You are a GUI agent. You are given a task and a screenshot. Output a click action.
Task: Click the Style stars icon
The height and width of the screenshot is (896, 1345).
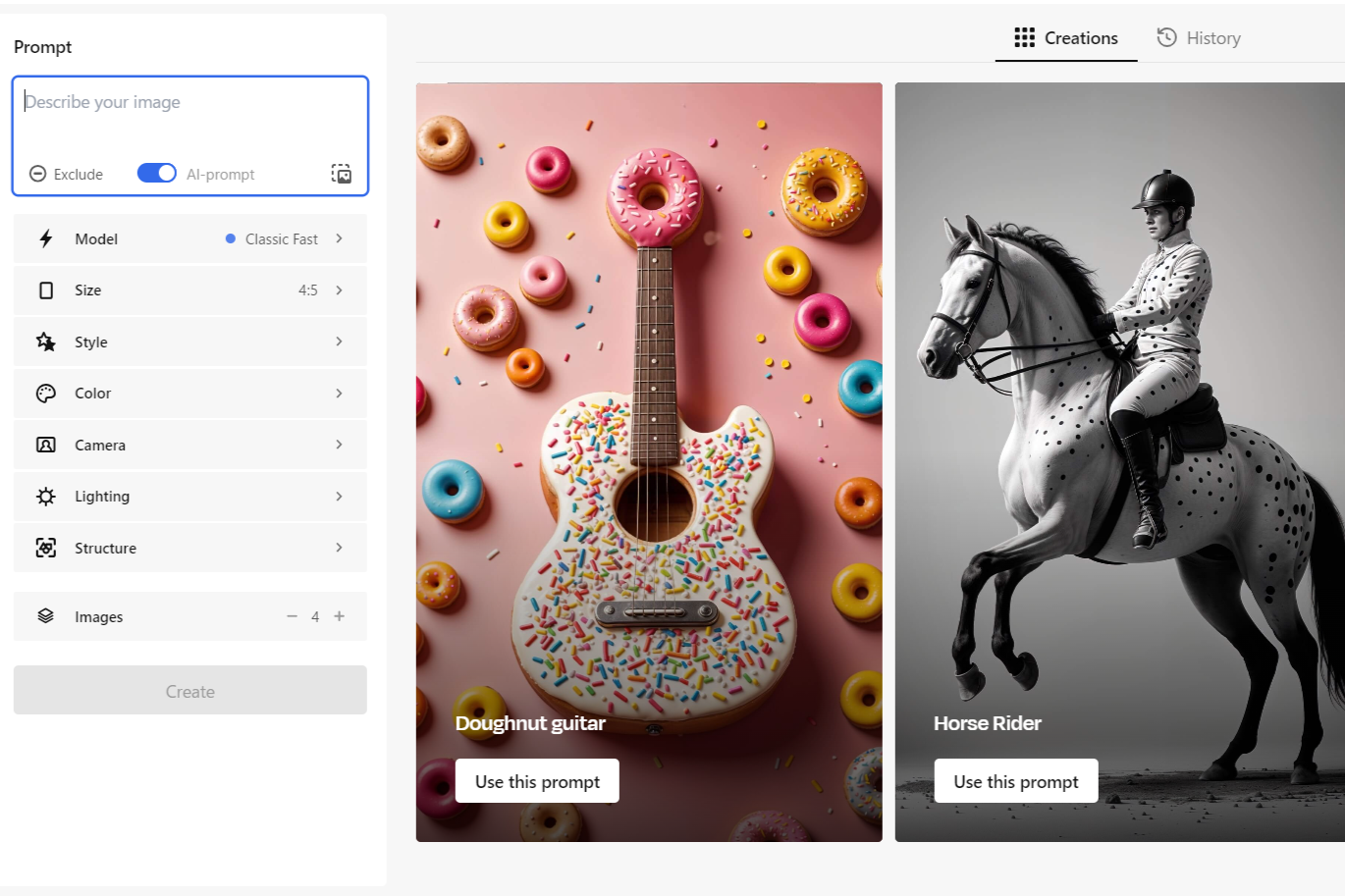point(46,342)
